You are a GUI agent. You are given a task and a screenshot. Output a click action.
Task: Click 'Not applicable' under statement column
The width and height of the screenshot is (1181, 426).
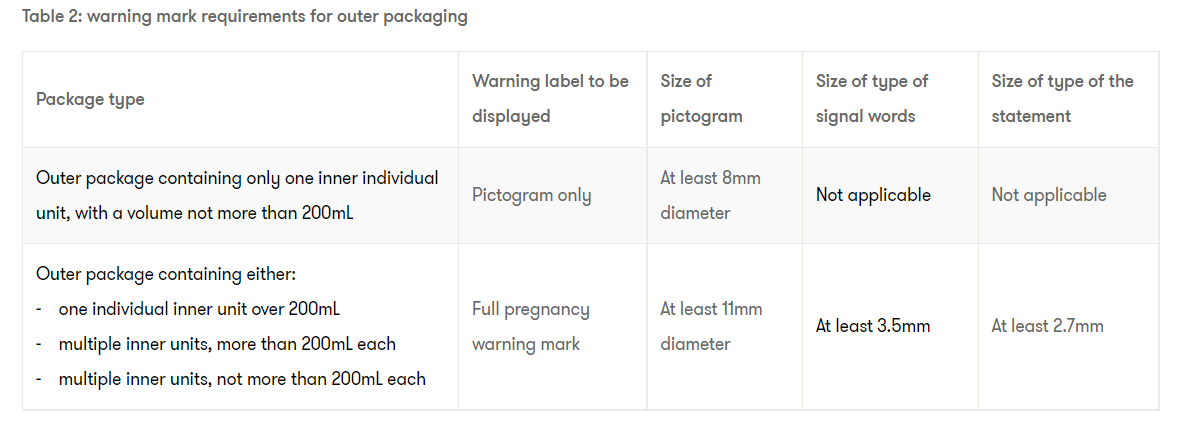(1049, 195)
